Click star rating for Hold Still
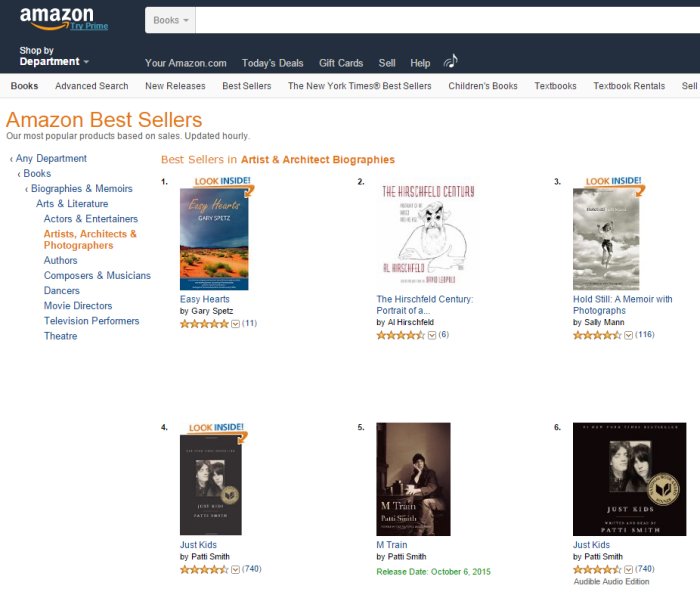 [x=597, y=335]
